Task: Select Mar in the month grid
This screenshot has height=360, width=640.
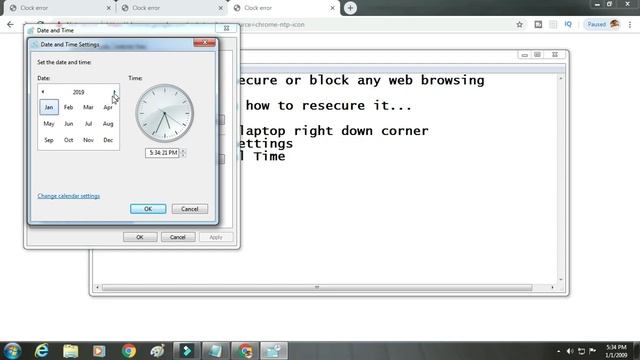Action: [x=88, y=107]
